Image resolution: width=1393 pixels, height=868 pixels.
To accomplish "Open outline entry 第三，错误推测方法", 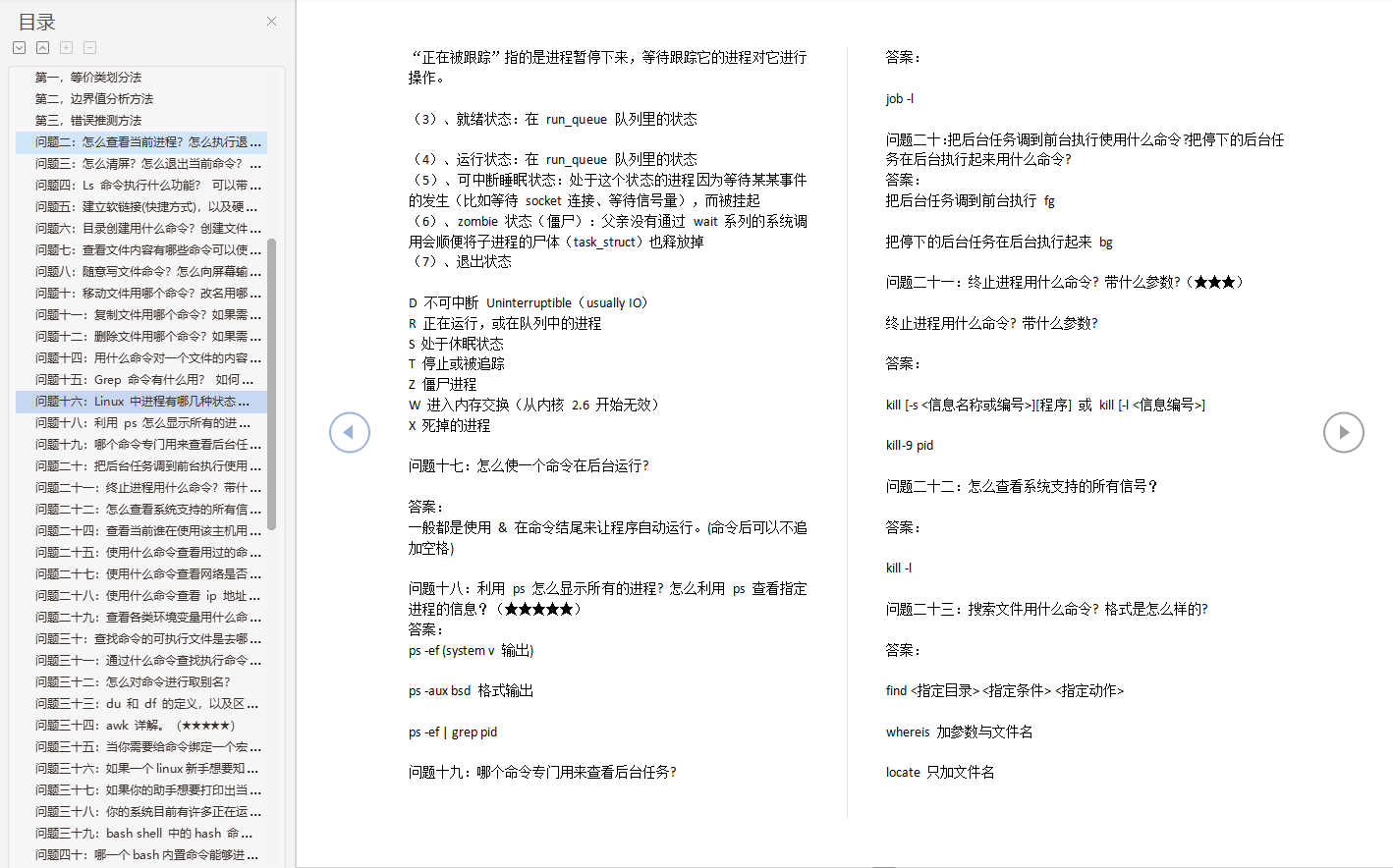I will pos(88,120).
